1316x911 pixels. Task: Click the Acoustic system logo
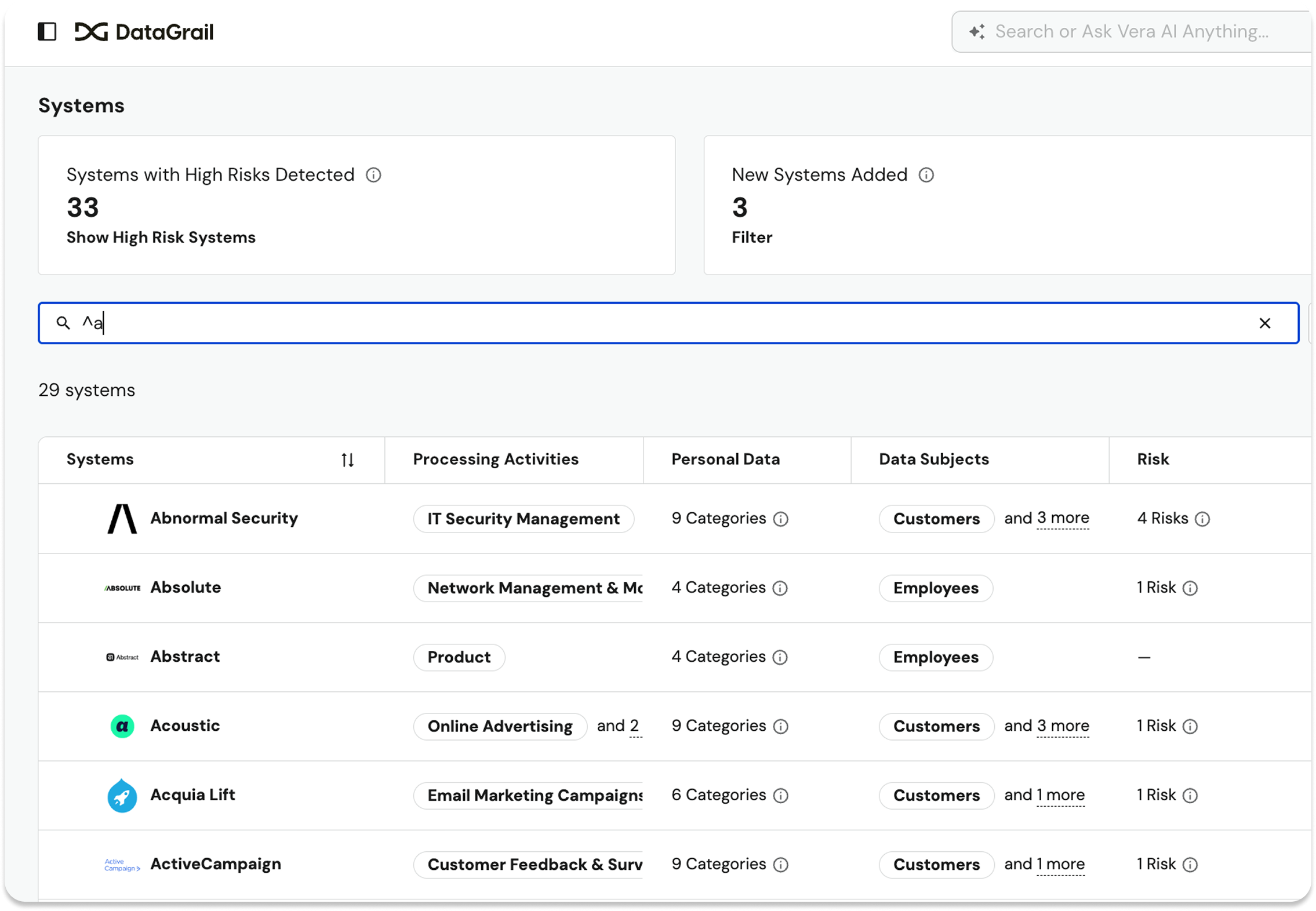(x=121, y=726)
